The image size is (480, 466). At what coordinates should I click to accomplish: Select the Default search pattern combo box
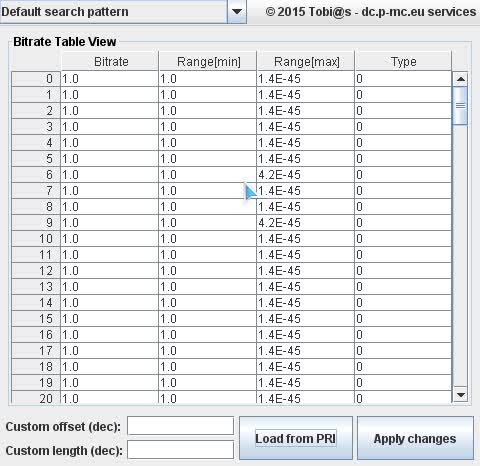[x=123, y=12]
